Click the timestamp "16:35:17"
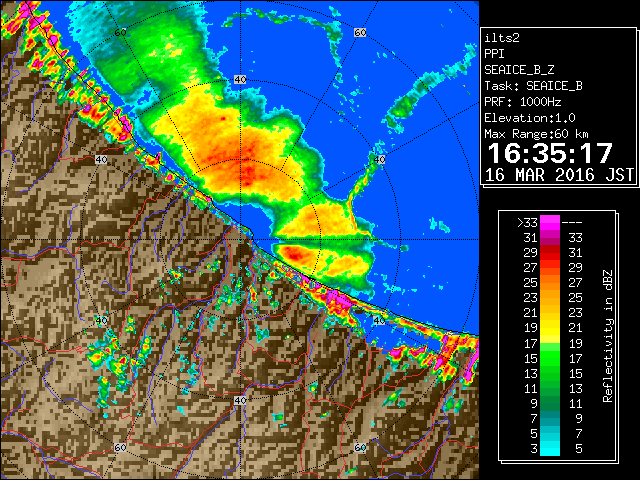The width and height of the screenshot is (640, 480). tap(550, 153)
